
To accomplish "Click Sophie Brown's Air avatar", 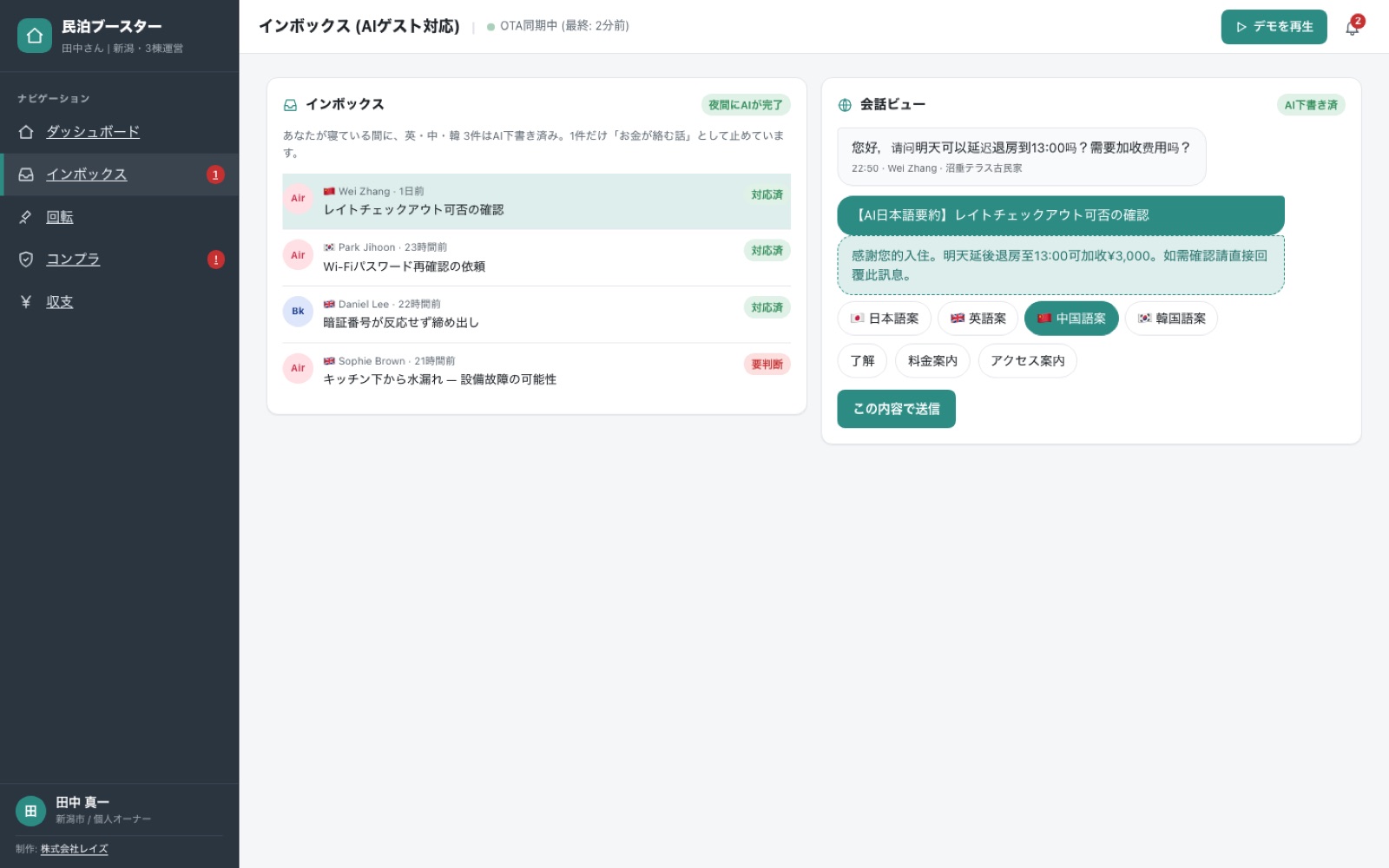I will point(298,368).
